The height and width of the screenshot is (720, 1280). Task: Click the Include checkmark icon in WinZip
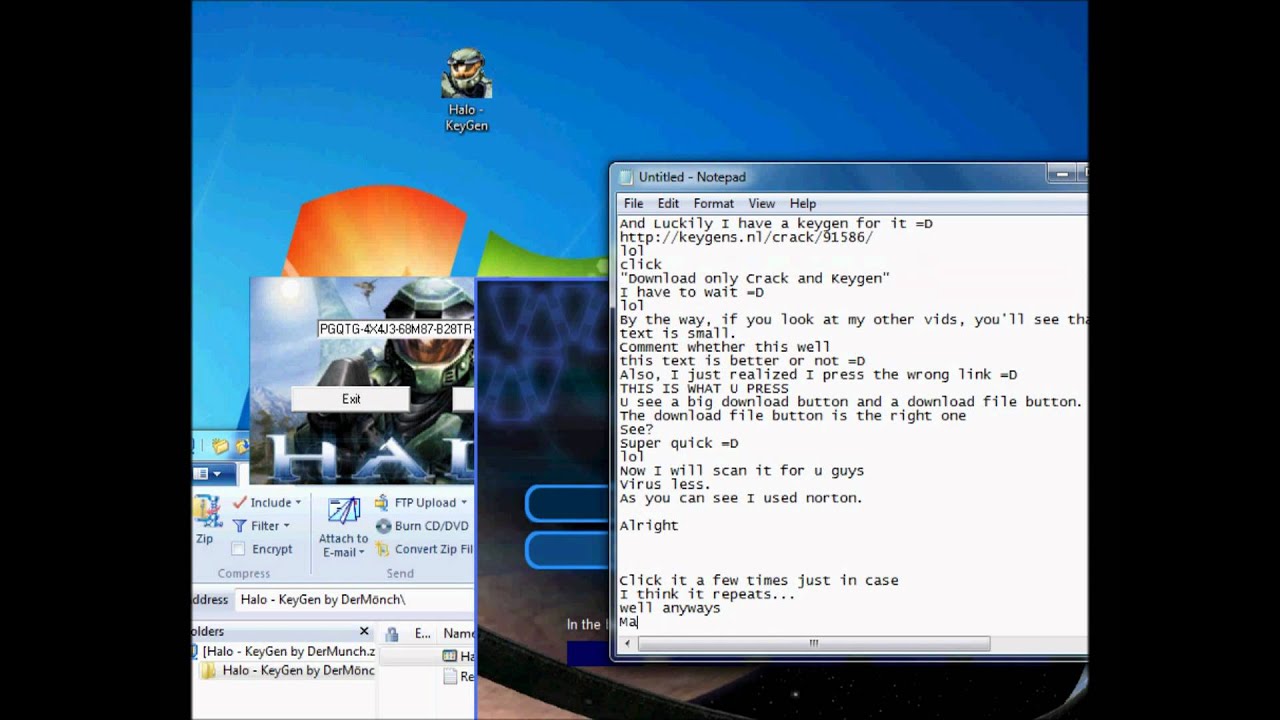point(239,502)
